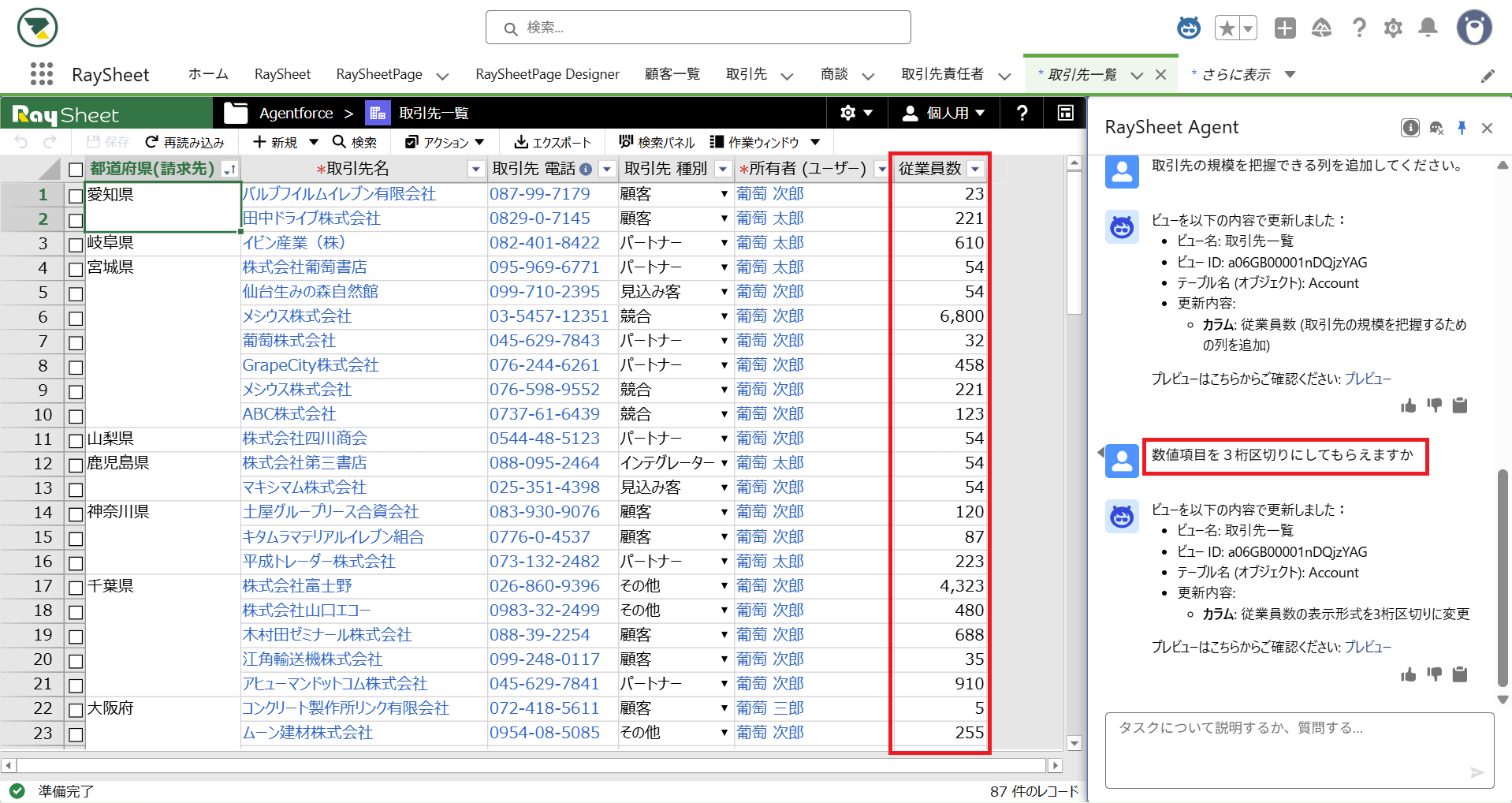Open the App Launcher dots grid
Screen dimensions: 1512x803
[x=41, y=74]
